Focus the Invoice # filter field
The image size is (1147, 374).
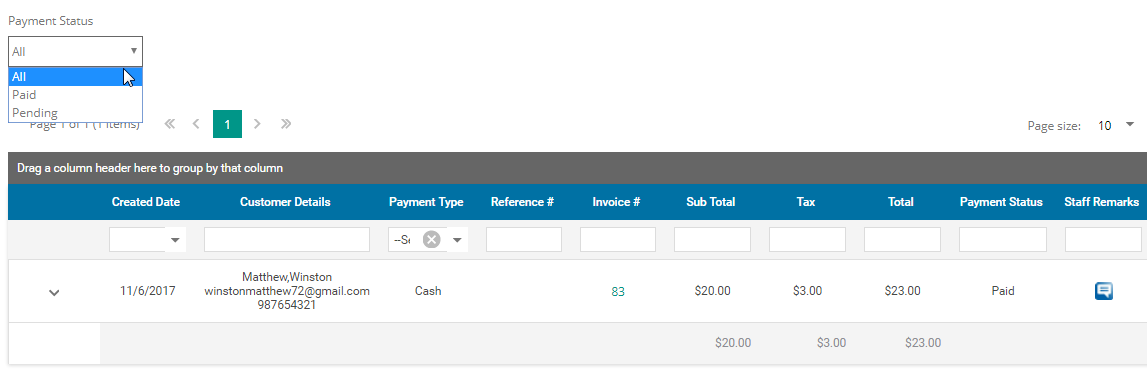coord(617,239)
